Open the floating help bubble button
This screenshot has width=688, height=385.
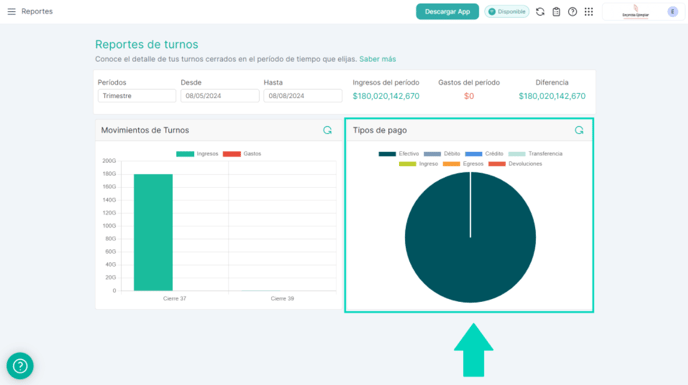coord(20,366)
